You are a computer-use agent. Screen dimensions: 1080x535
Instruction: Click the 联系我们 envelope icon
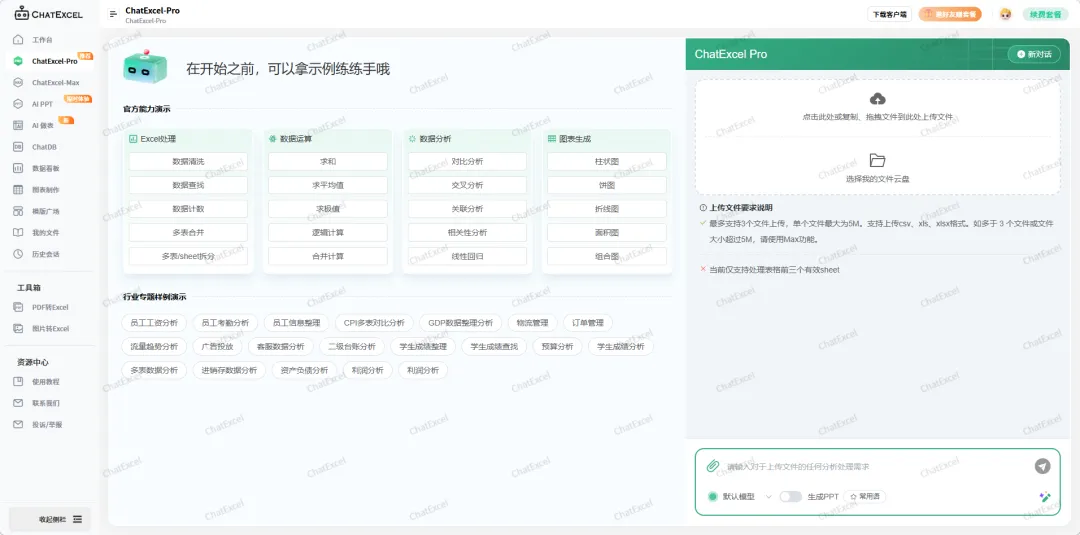click(x=19, y=403)
